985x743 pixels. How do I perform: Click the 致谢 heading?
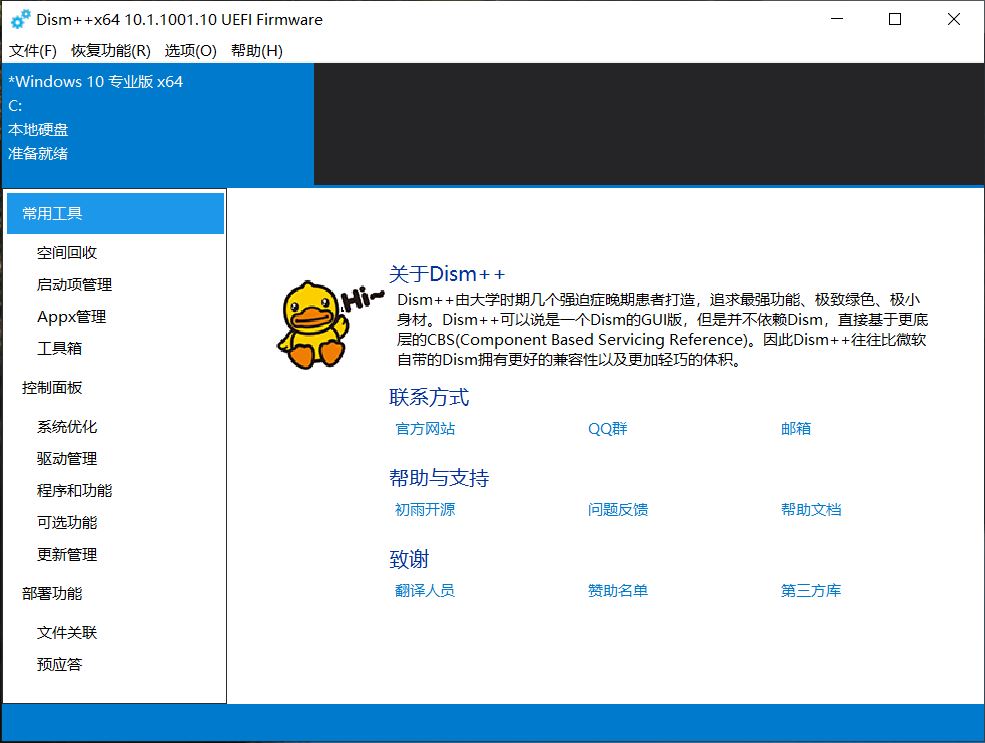pyautogui.click(x=408, y=559)
